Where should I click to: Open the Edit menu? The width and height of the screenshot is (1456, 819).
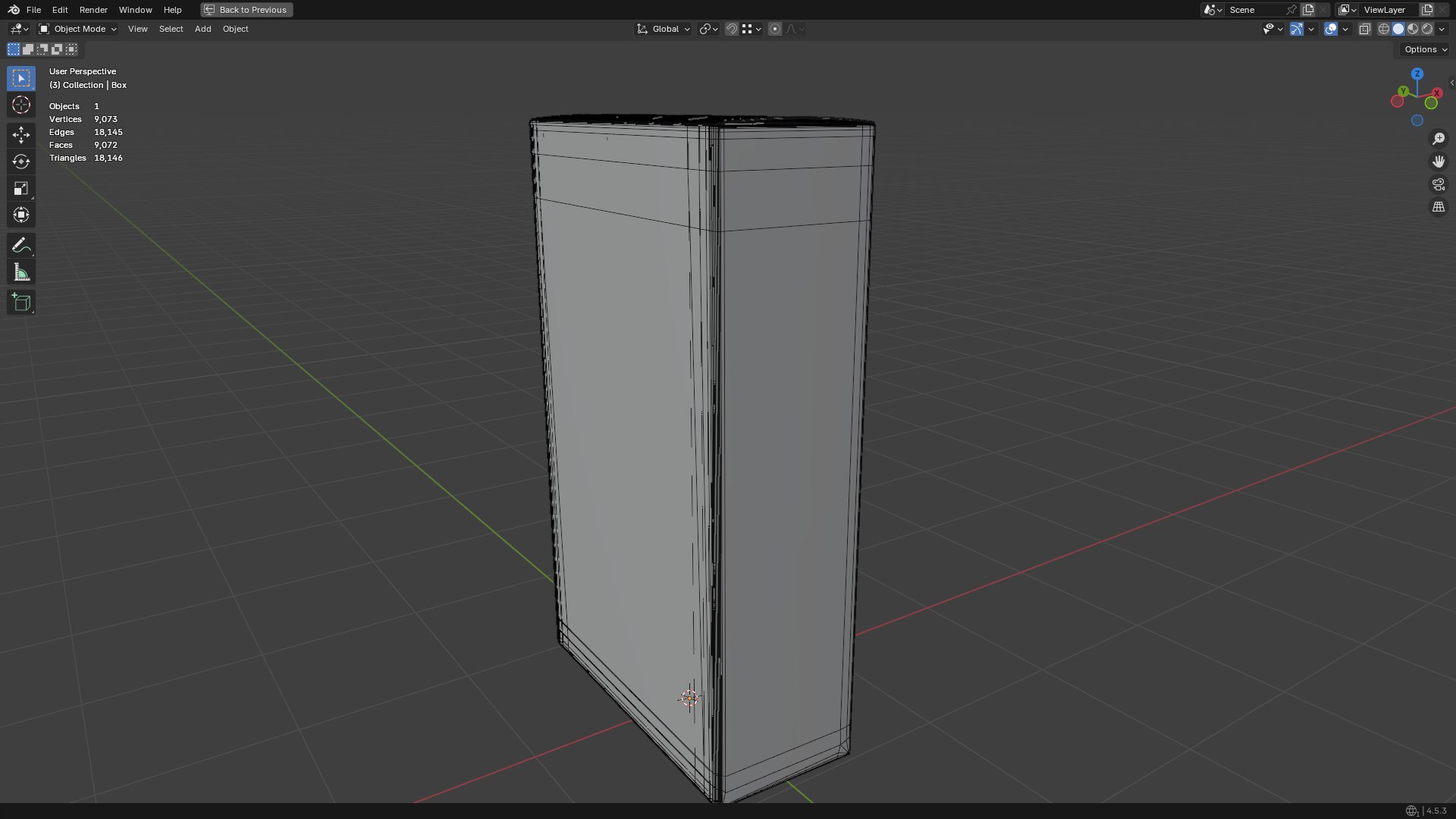pyautogui.click(x=60, y=10)
